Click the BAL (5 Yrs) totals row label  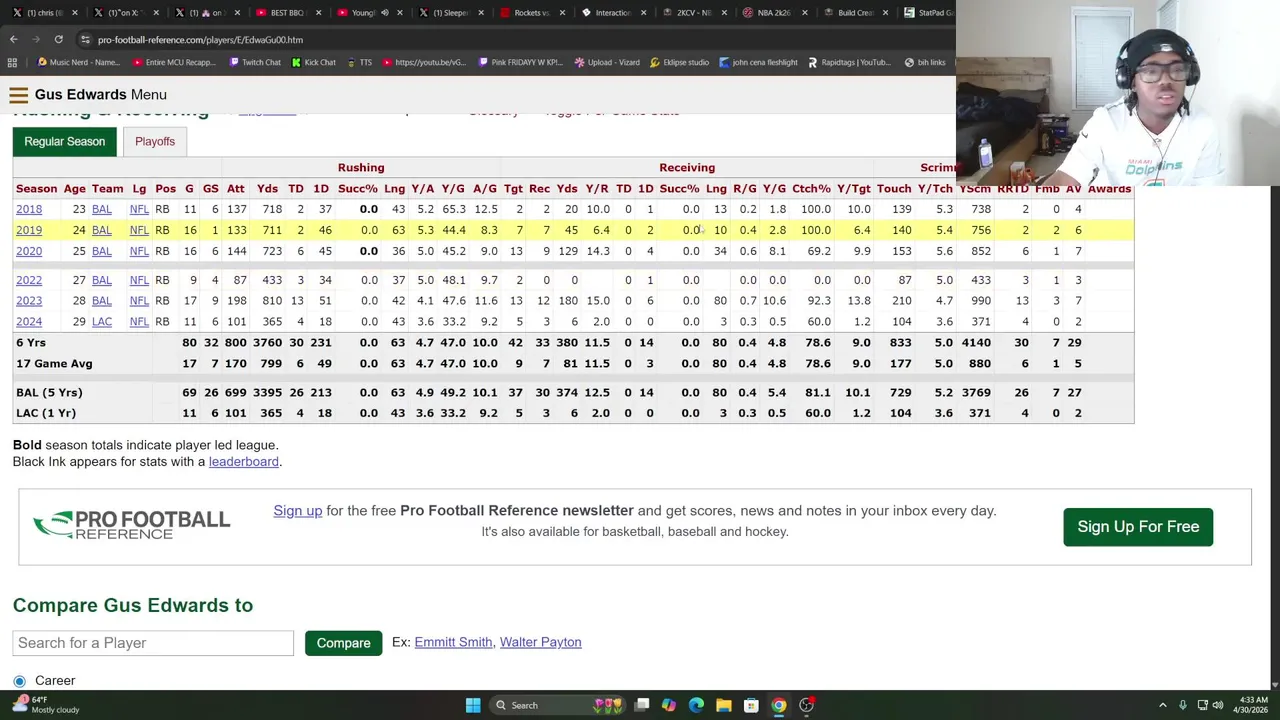49,393
